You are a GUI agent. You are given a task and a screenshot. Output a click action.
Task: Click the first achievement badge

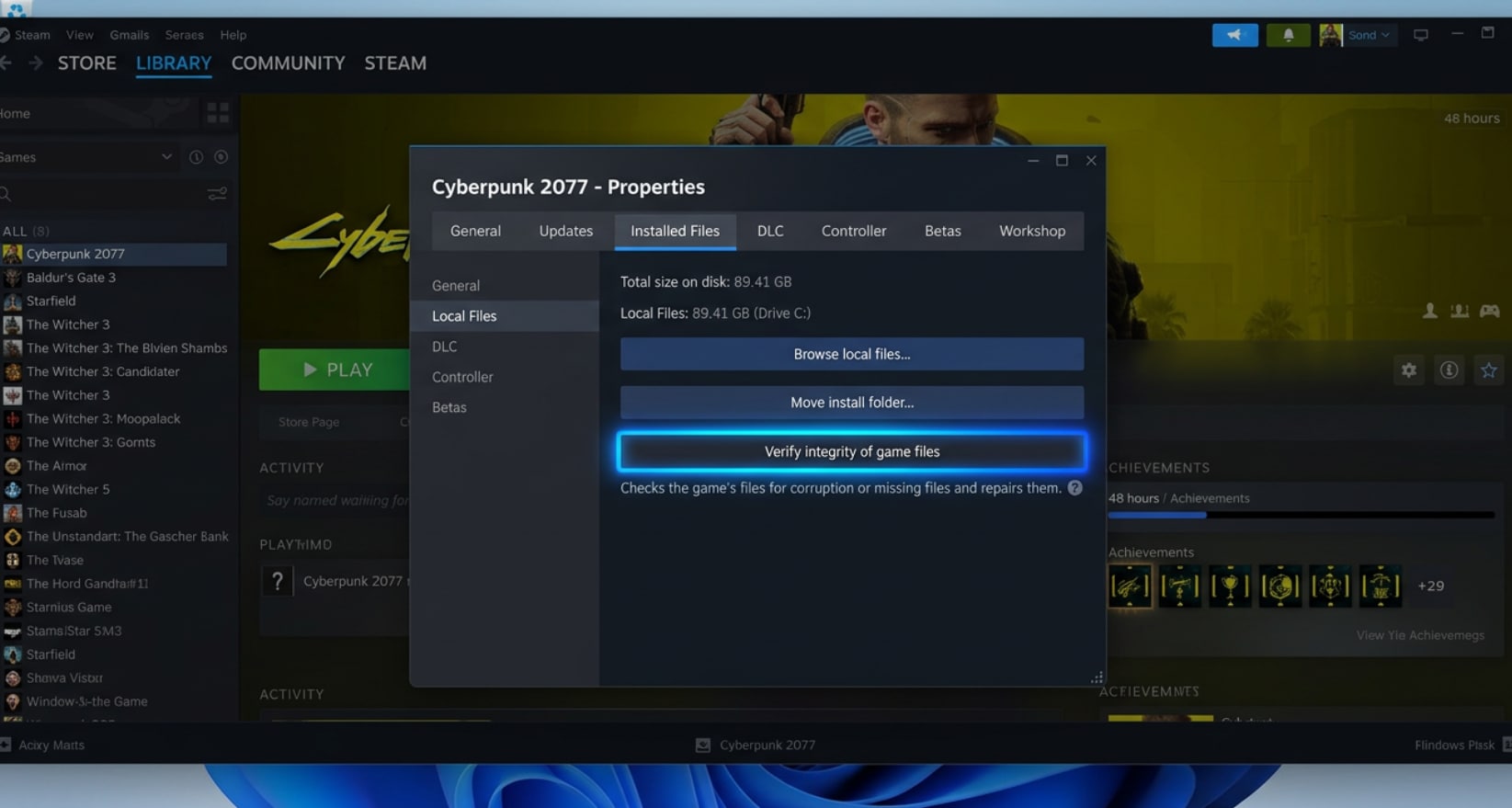[x=1130, y=586]
